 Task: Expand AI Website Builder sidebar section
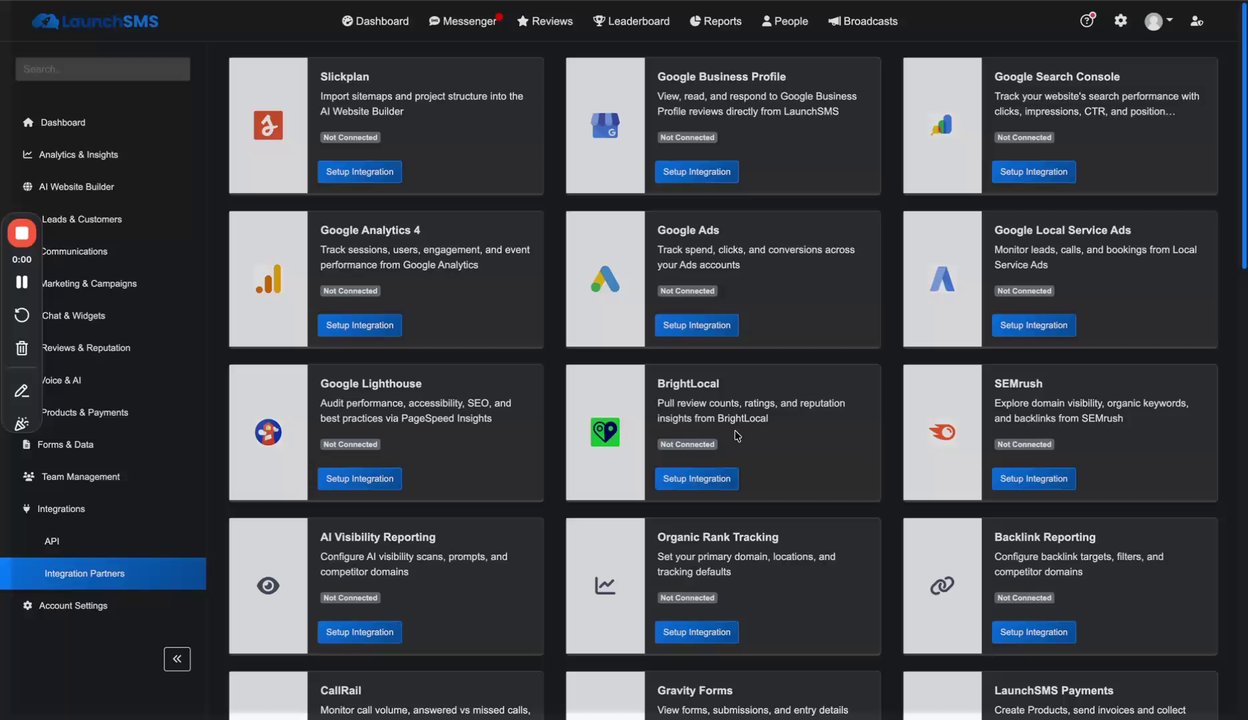[103, 186]
